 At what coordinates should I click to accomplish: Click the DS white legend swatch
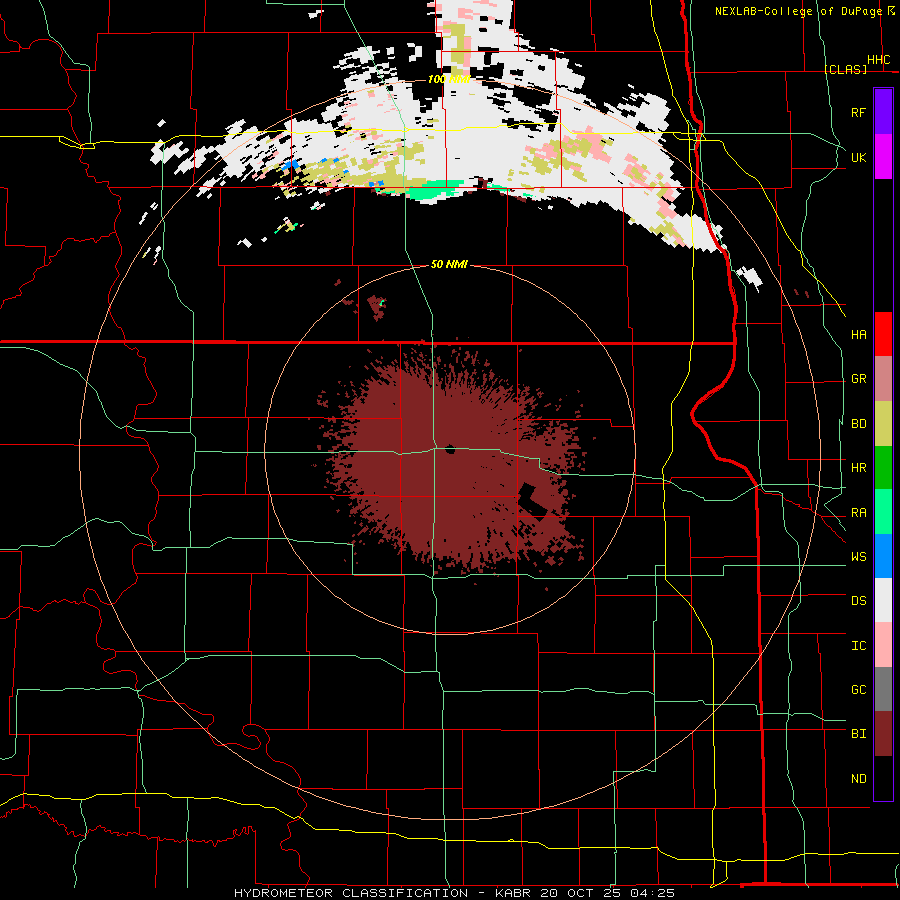pyautogui.click(x=883, y=600)
